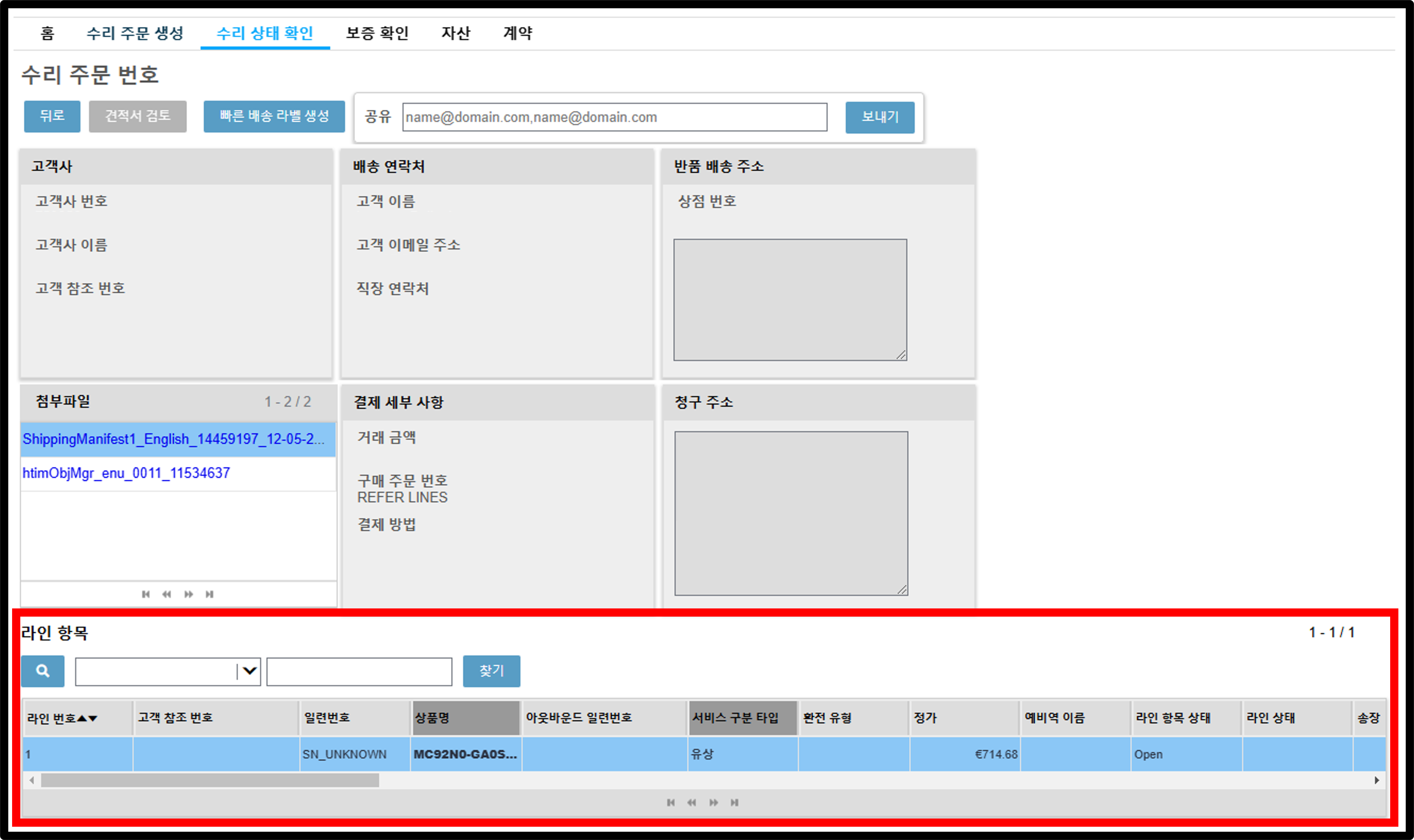Click right arrow of horizontal table scrollbar
The height and width of the screenshot is (840, 1414).
coord(1377,780)
